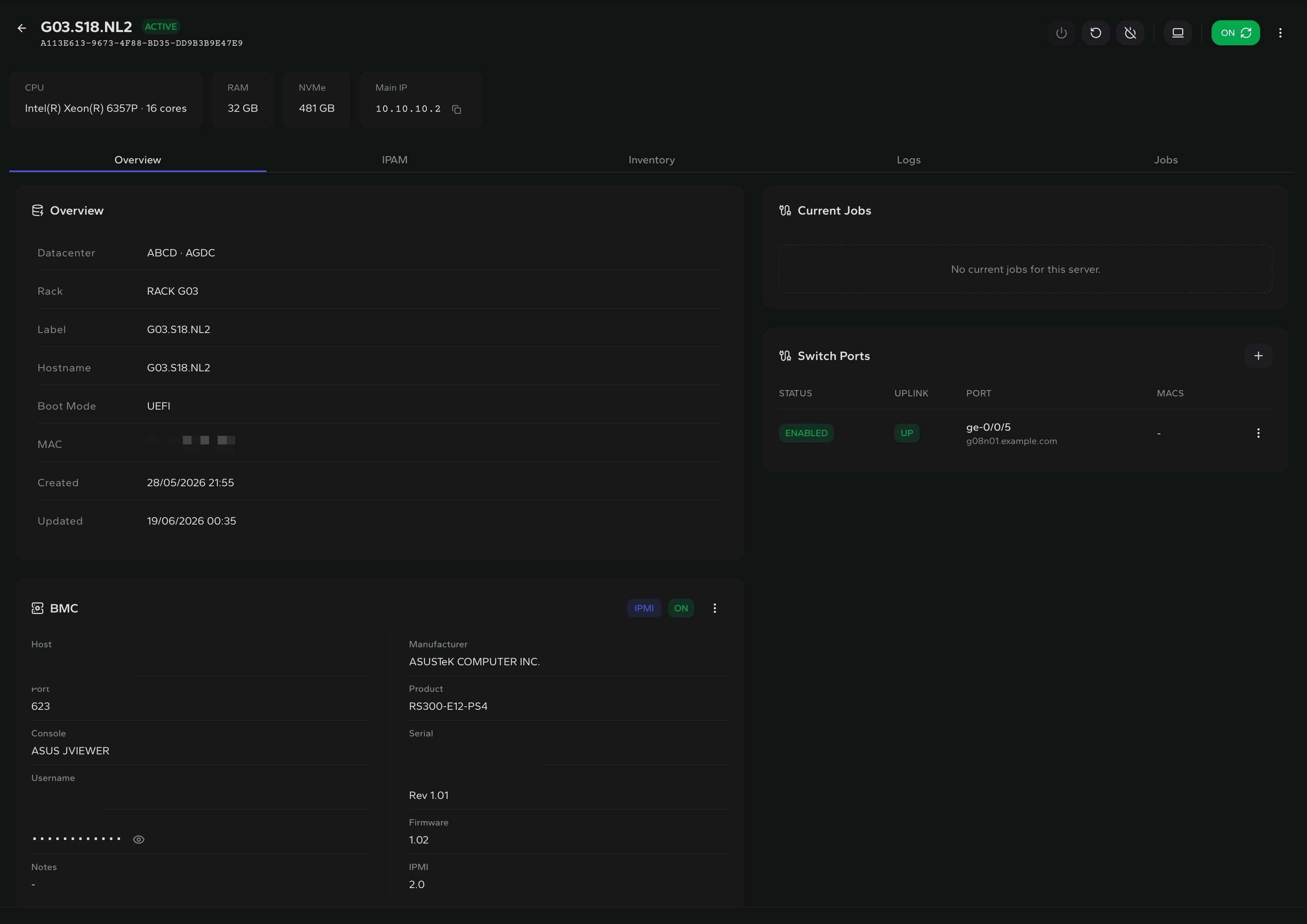Viewport: 1307px width, 924px height.
Task: Switch to the Overview tab
Action: pos(138,159)
